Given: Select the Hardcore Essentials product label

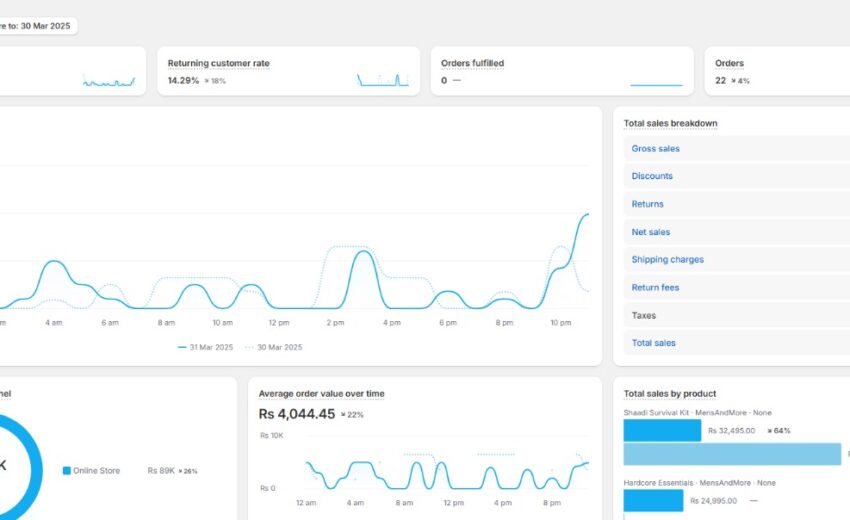Looking at the screenshot, I should (x=699, y=483).
